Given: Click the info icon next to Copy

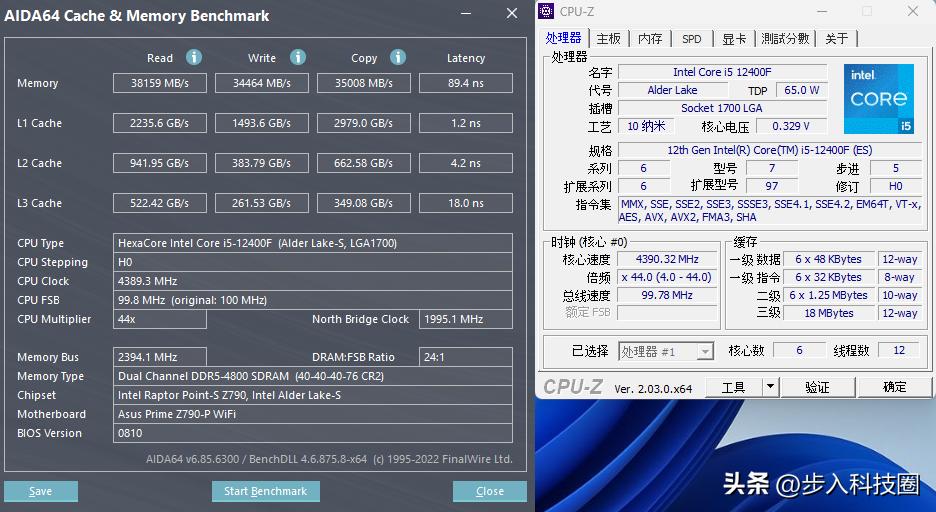Looking at the screenshot, I should (x=398, y=57).
